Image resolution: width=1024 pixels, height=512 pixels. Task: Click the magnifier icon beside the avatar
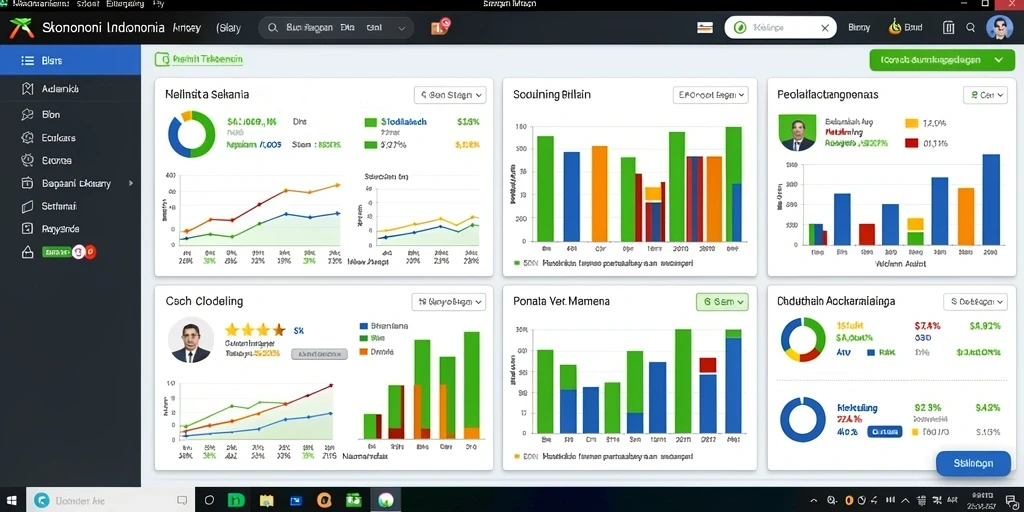tap(970, 27)
